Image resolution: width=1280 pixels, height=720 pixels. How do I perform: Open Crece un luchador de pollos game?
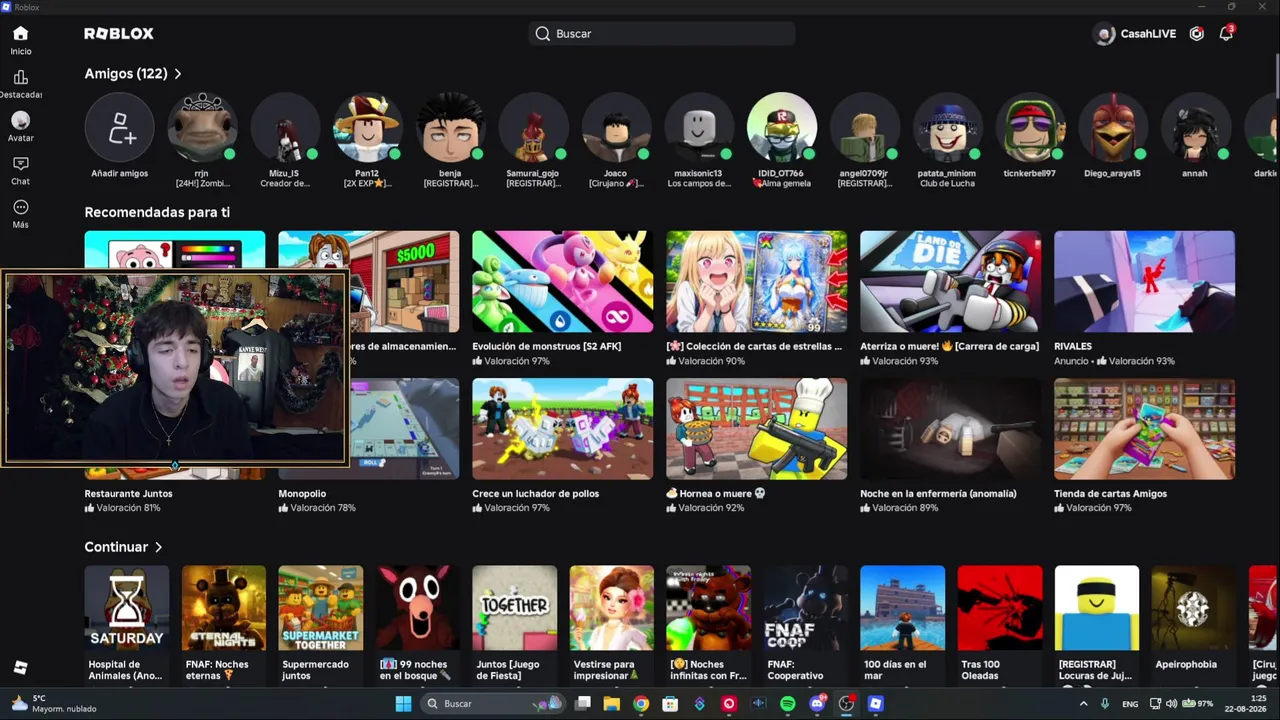[x=563, y=429]
